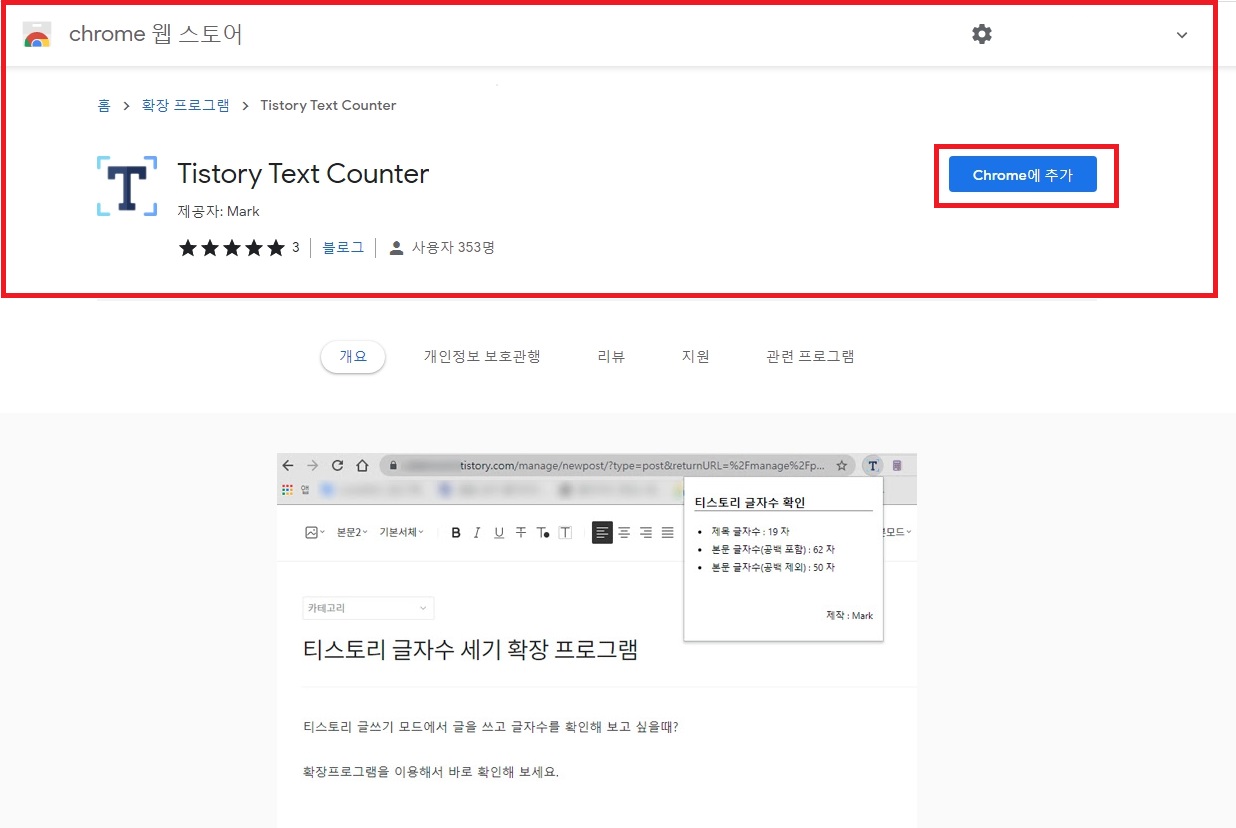Click back arrow in preview screenshot browser
This screenshot has height=828, width=1236.
[x=288, y=465]
